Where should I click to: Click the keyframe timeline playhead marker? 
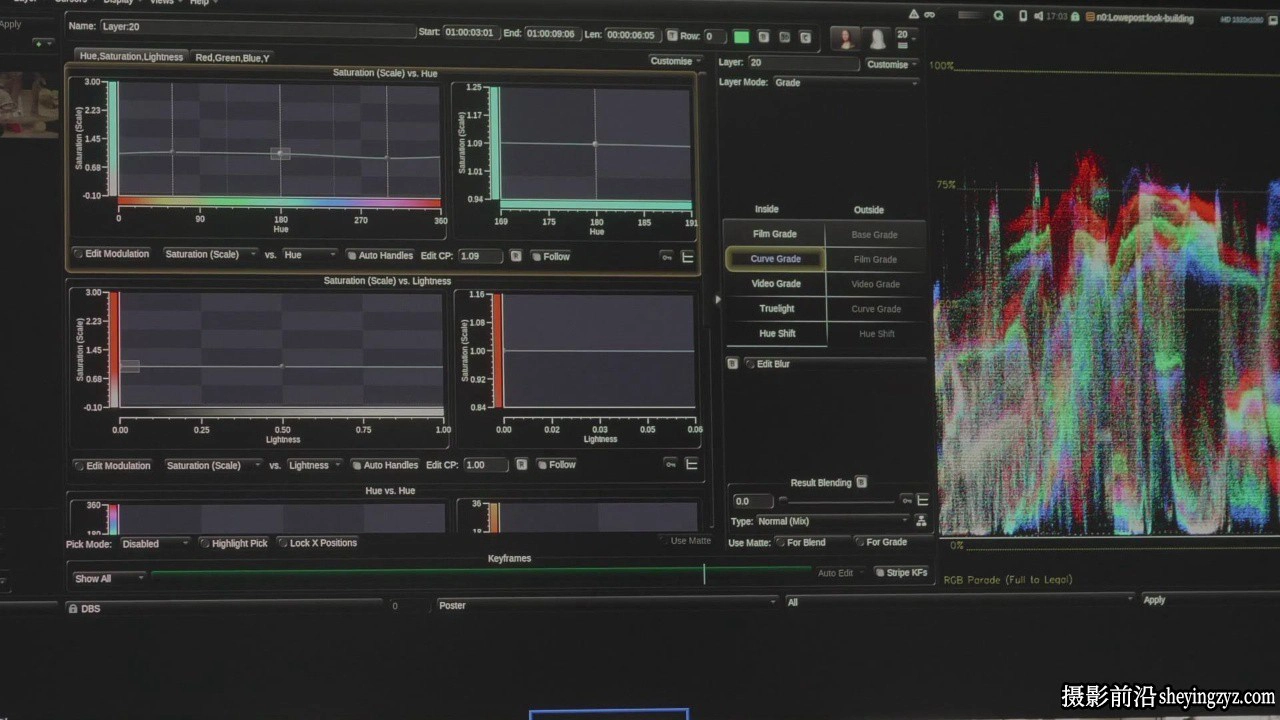pyautogui.click(x=704, y=573)
